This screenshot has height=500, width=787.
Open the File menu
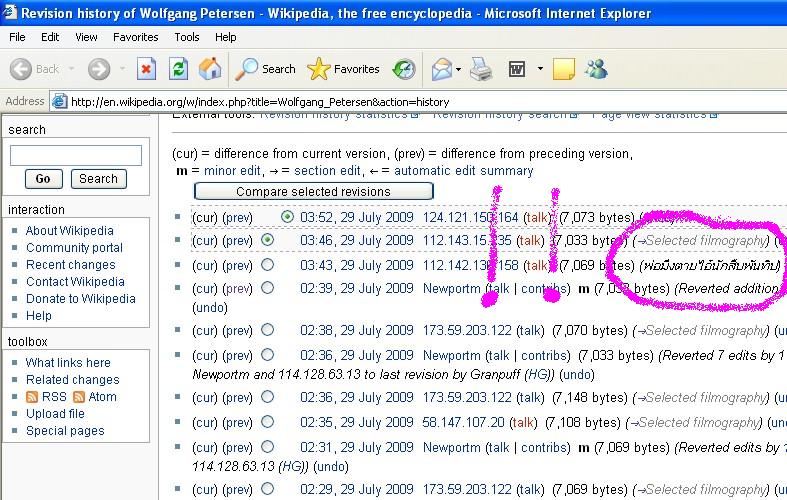17,37
